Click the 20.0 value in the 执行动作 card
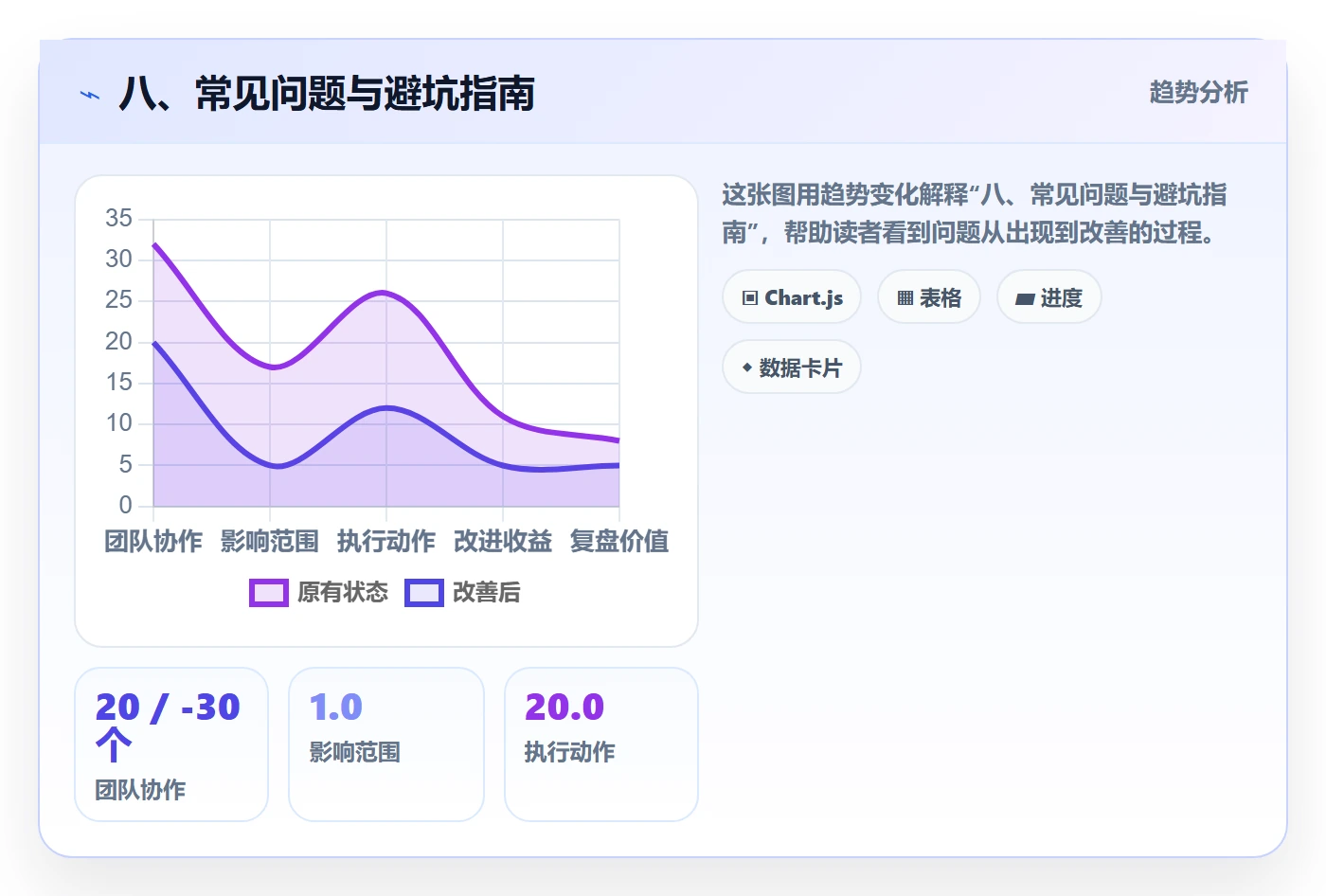Image resolution: width=1326 pixels, height=896 pixels. 564,708
